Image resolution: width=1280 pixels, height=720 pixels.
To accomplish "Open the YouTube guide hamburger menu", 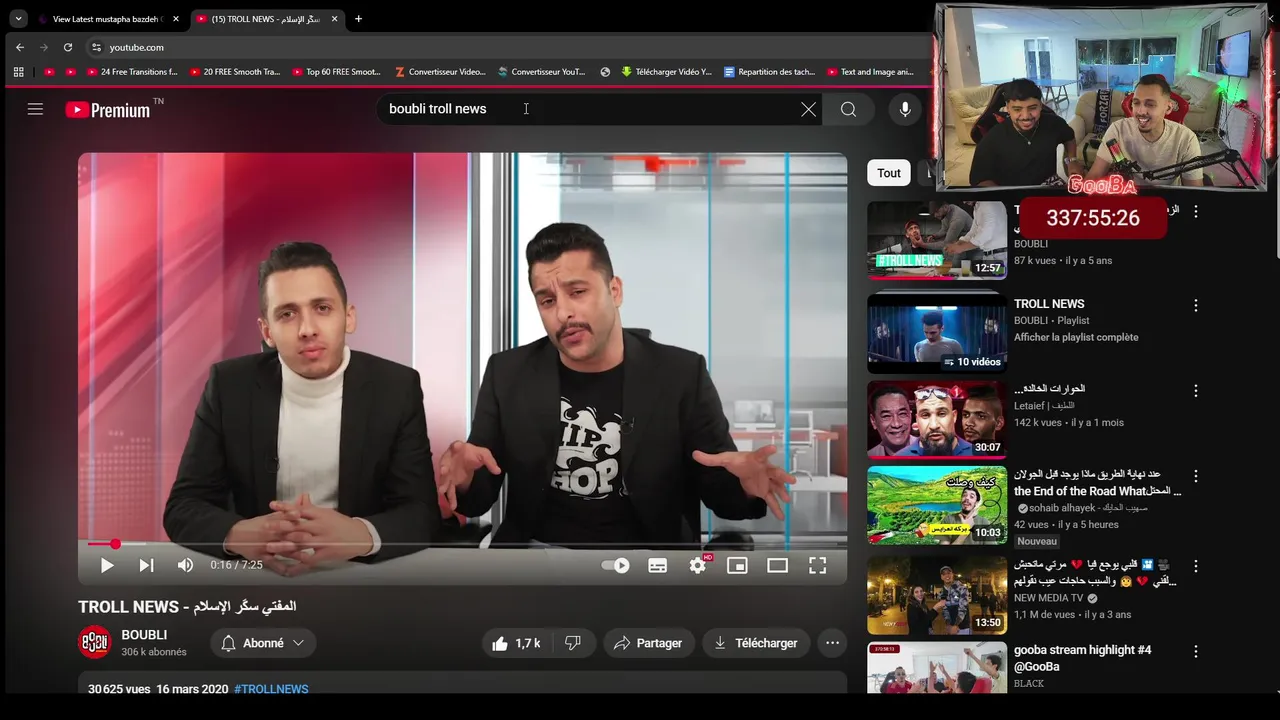I will 35,109.
